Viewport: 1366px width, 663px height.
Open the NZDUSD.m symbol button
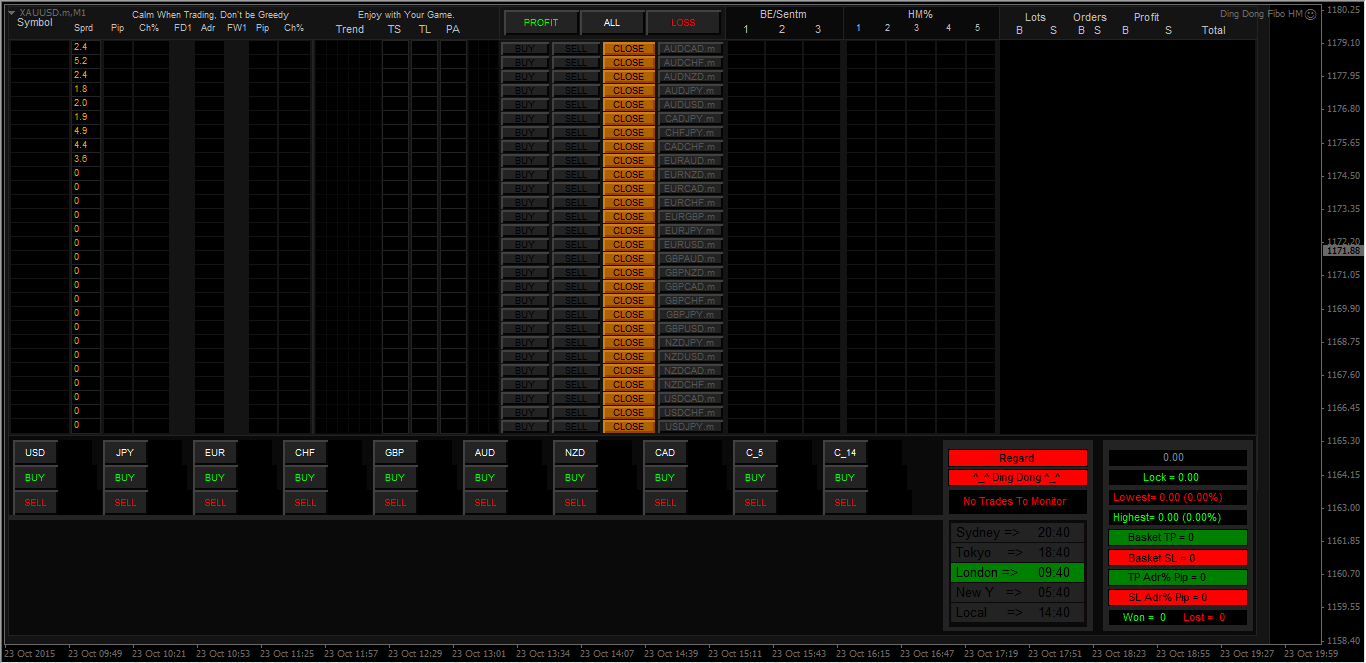pyautogui.click(x=690, y=356)
